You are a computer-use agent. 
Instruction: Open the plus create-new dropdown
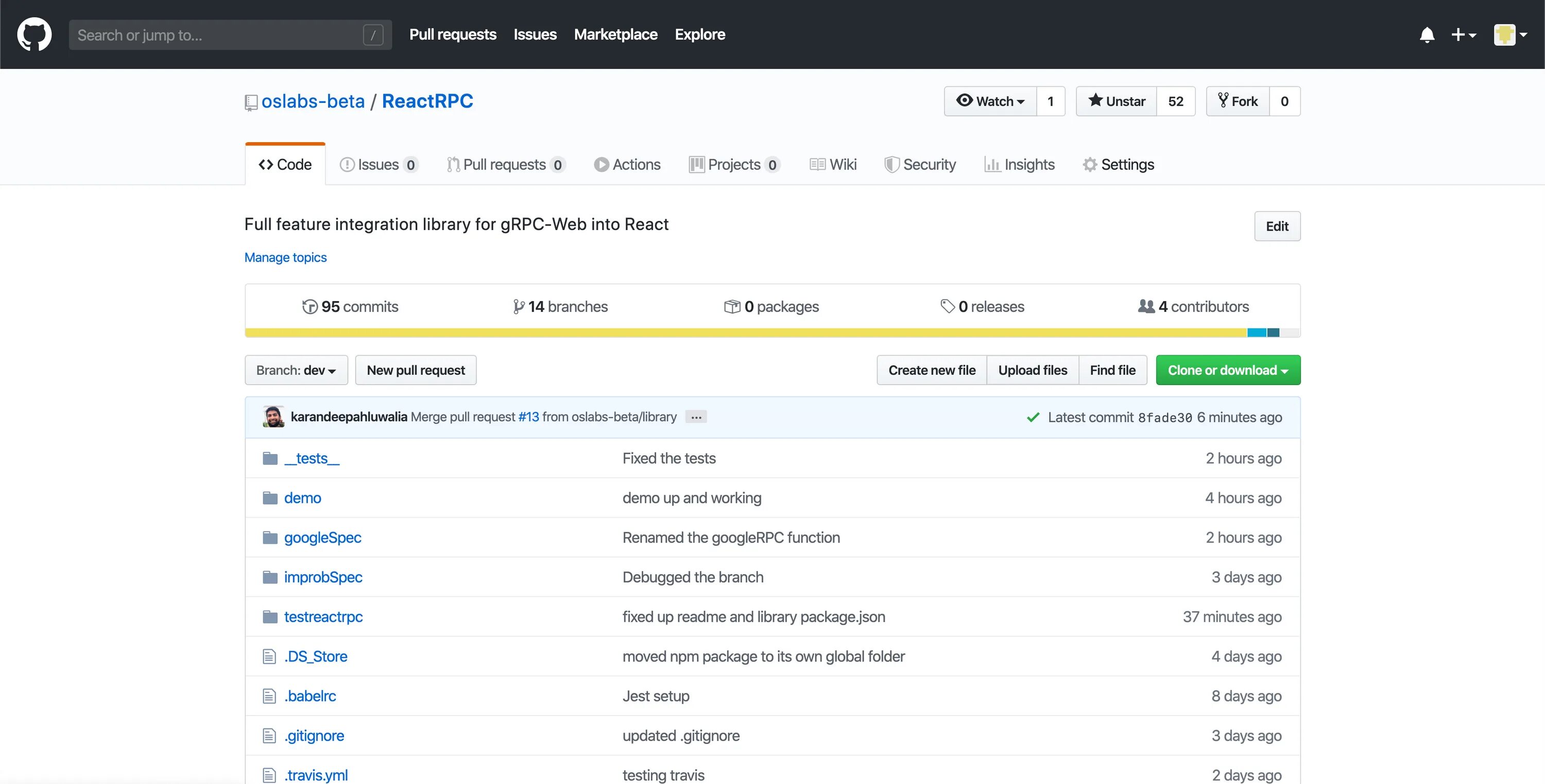point(1463,35)
